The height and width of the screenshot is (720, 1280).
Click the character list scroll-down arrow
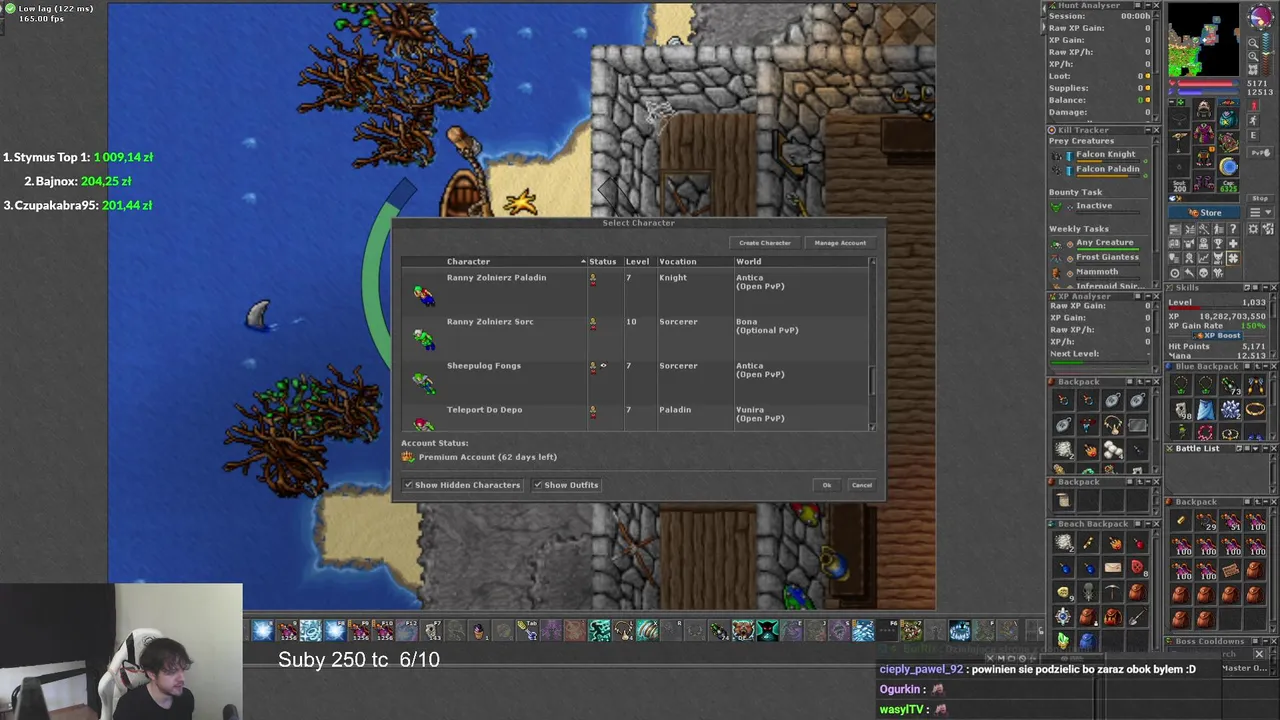coord(873,427)
